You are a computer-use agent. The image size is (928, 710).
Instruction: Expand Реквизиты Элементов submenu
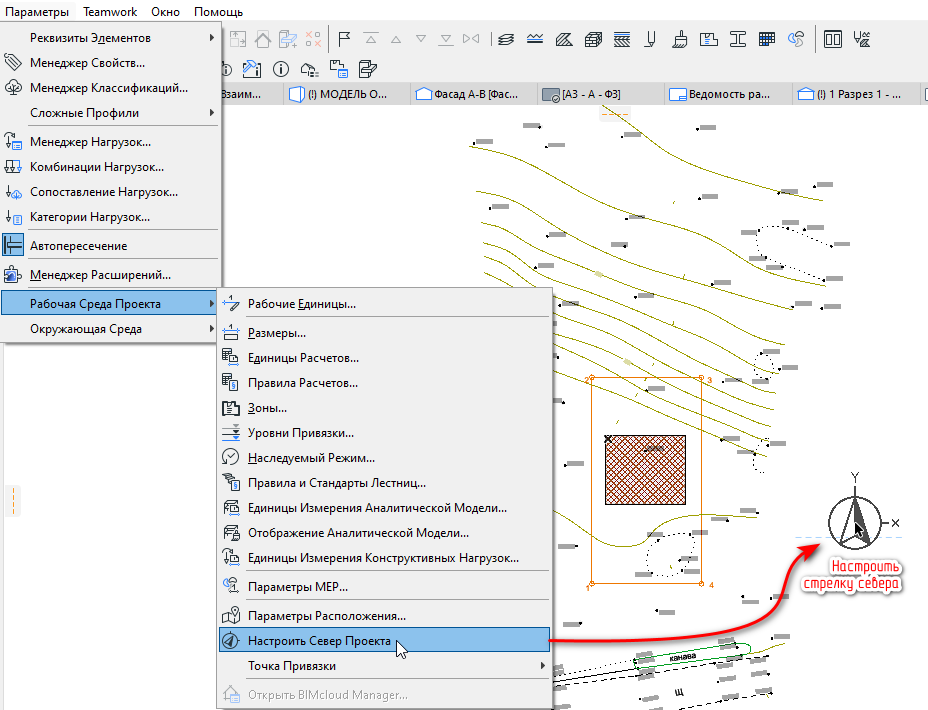(x=111, y=38)
